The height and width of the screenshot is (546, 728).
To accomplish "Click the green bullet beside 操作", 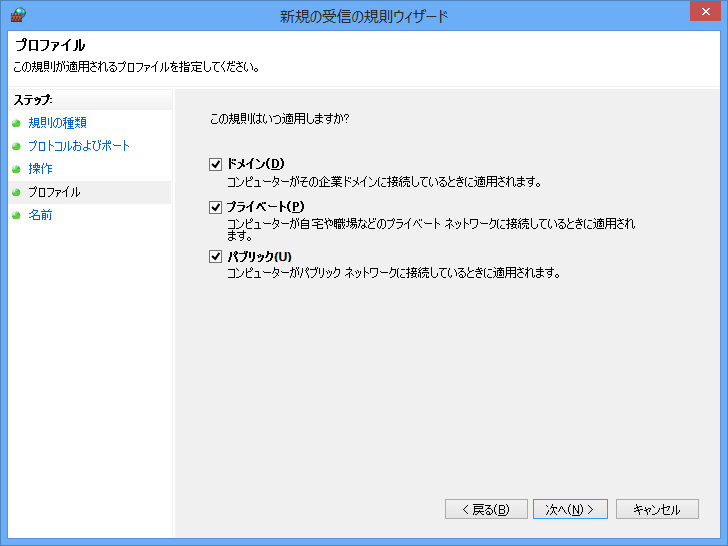I will 16,169.
